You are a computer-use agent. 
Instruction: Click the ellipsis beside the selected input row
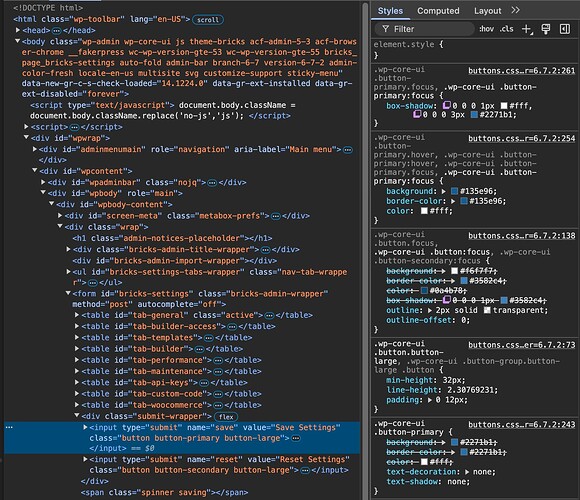pos(9,428)
